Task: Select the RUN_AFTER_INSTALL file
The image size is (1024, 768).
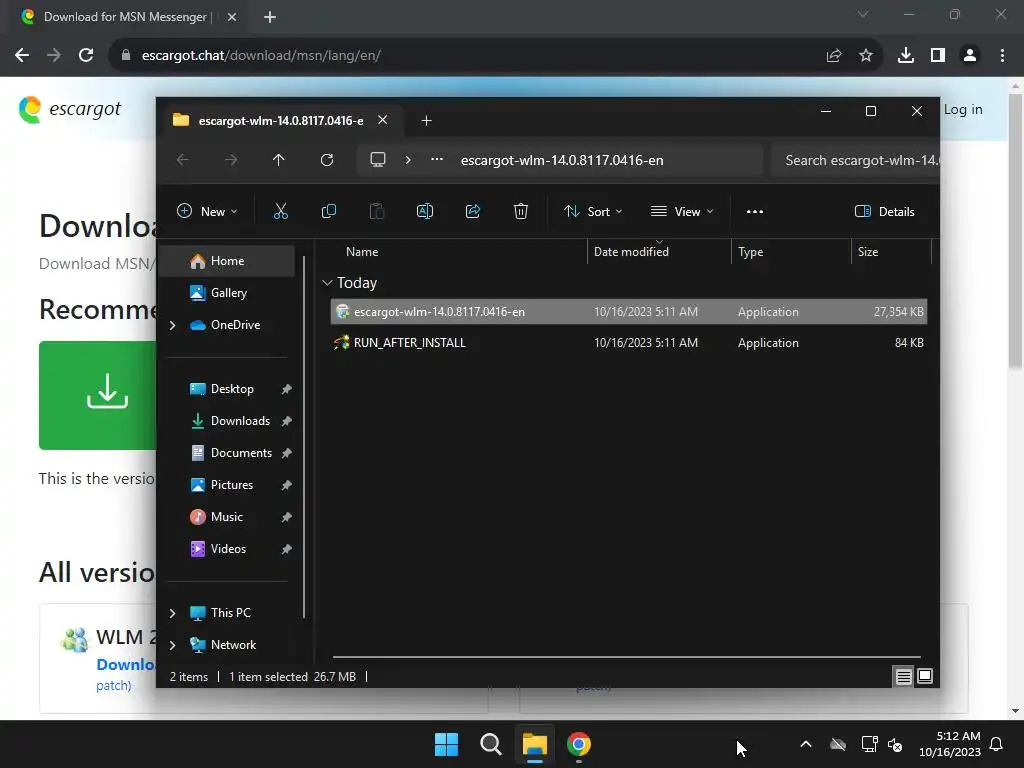Action: pyautogui.click(x=628, y=343)
